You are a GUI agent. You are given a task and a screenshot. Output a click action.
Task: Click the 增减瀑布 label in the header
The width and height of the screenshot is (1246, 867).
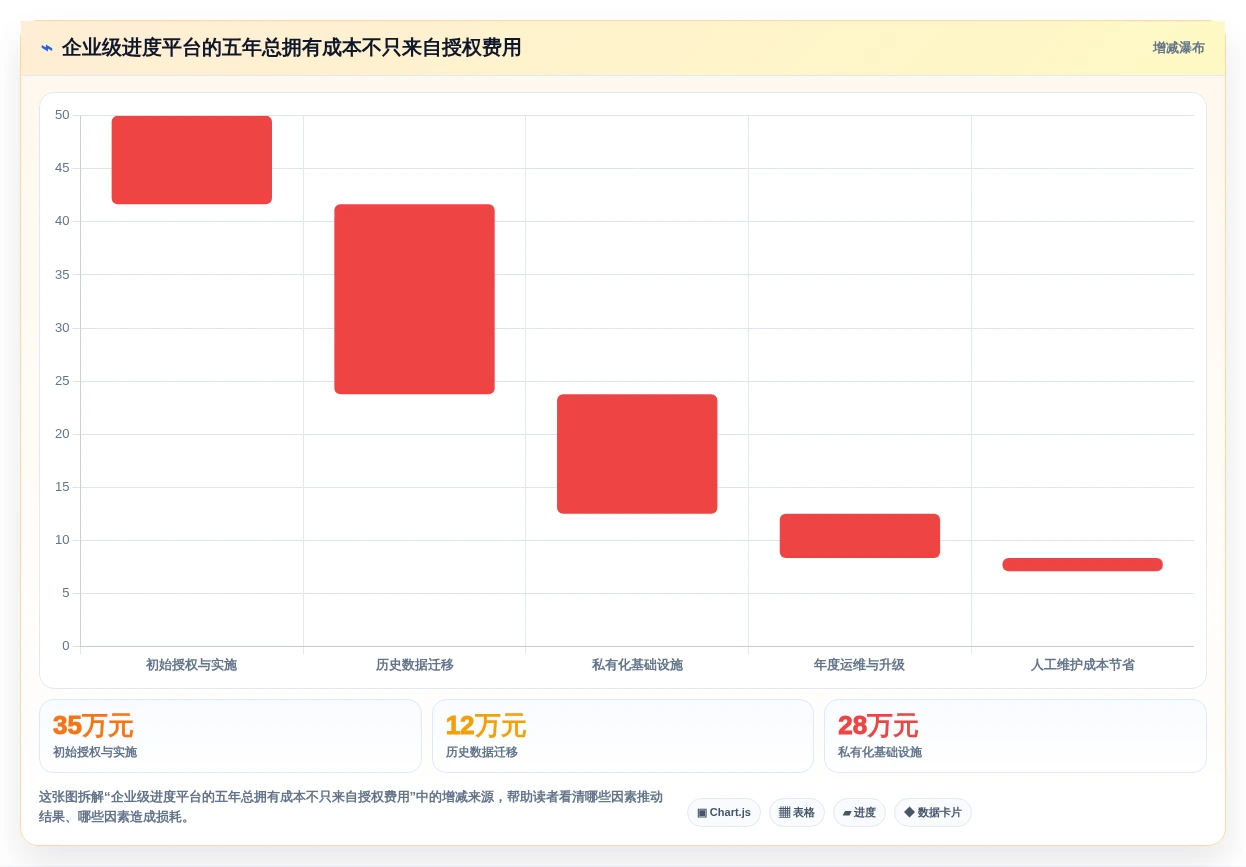[x=1178, y=48]
